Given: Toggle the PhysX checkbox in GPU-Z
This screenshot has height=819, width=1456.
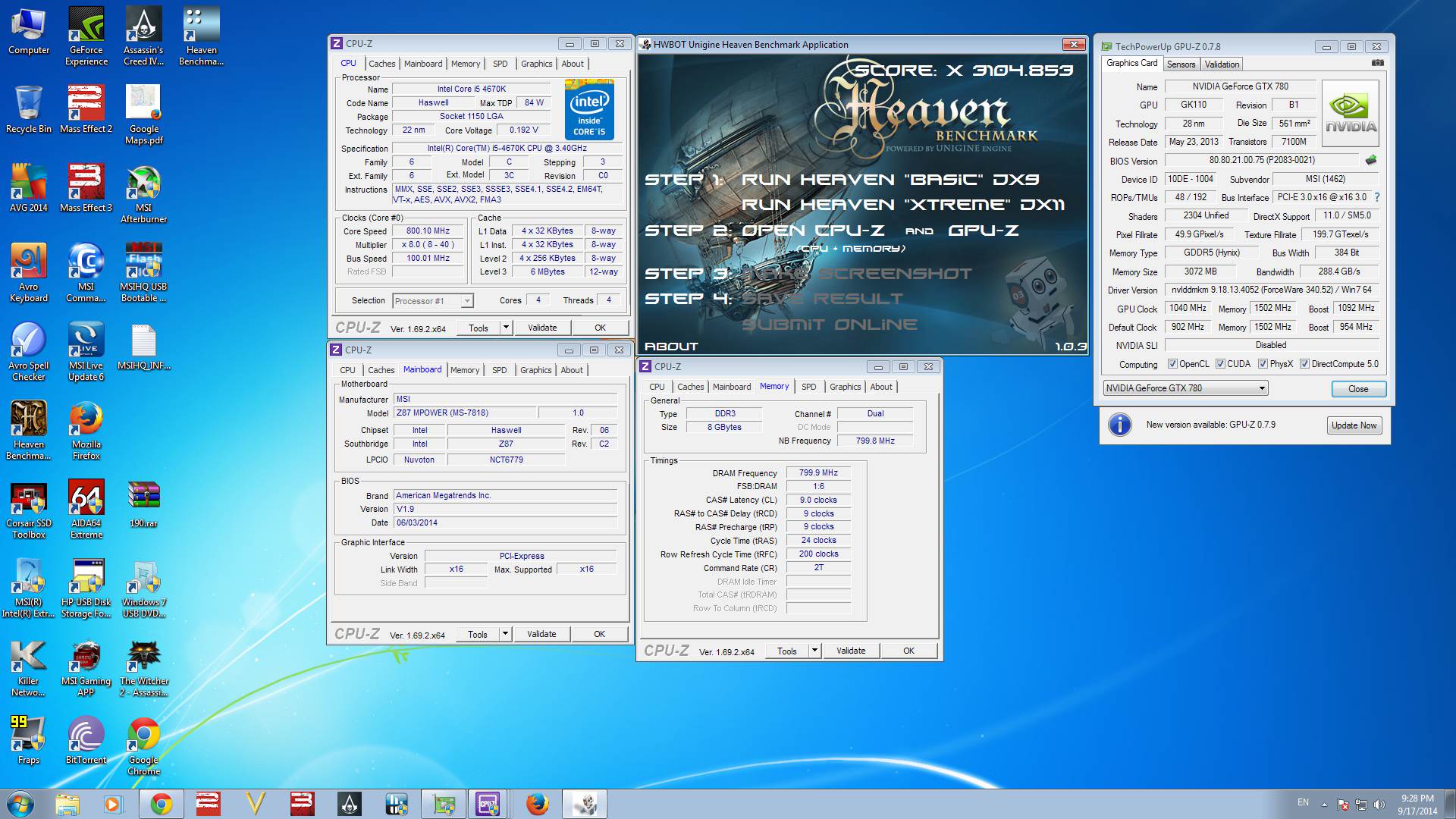Looking at the screenshot, I should click(x=1263, y=364).
